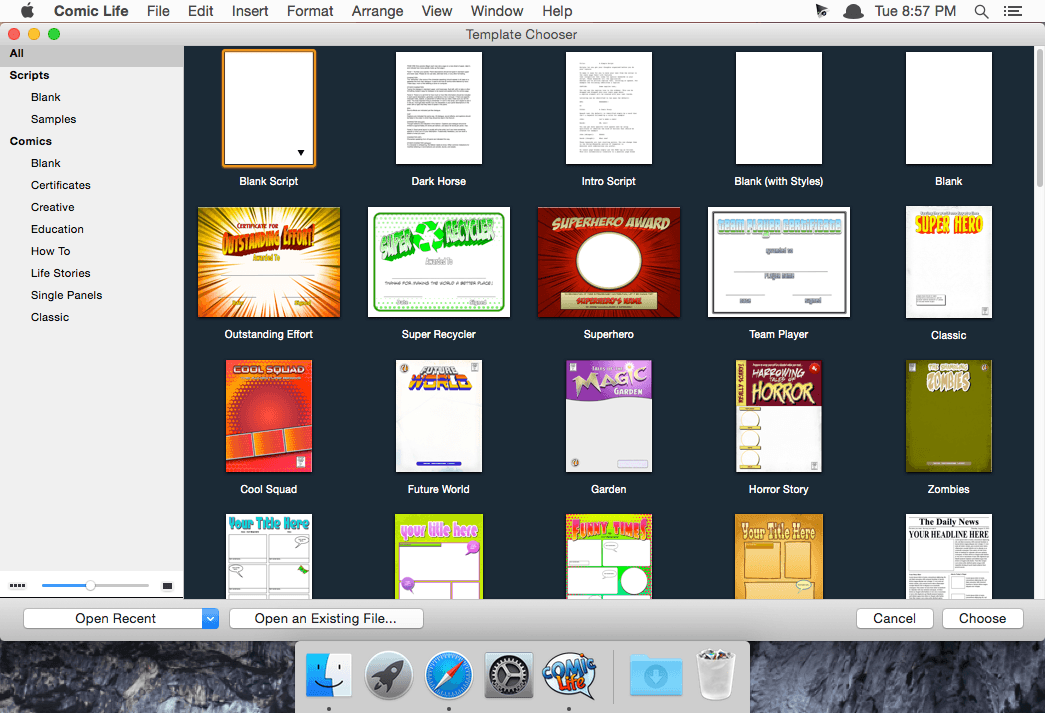Click the small thumbnail size icon
Image resolution: width=1045 pixels, height=713 pixels.
click(x=17, y=585)
